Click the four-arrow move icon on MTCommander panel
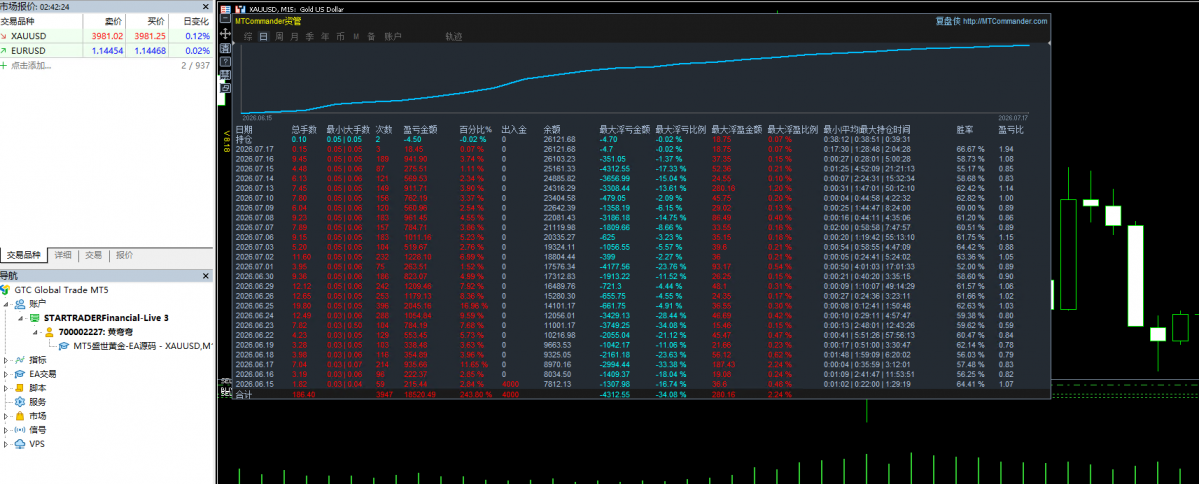This screenshot has height=484, width=1199. pos(226,34)
